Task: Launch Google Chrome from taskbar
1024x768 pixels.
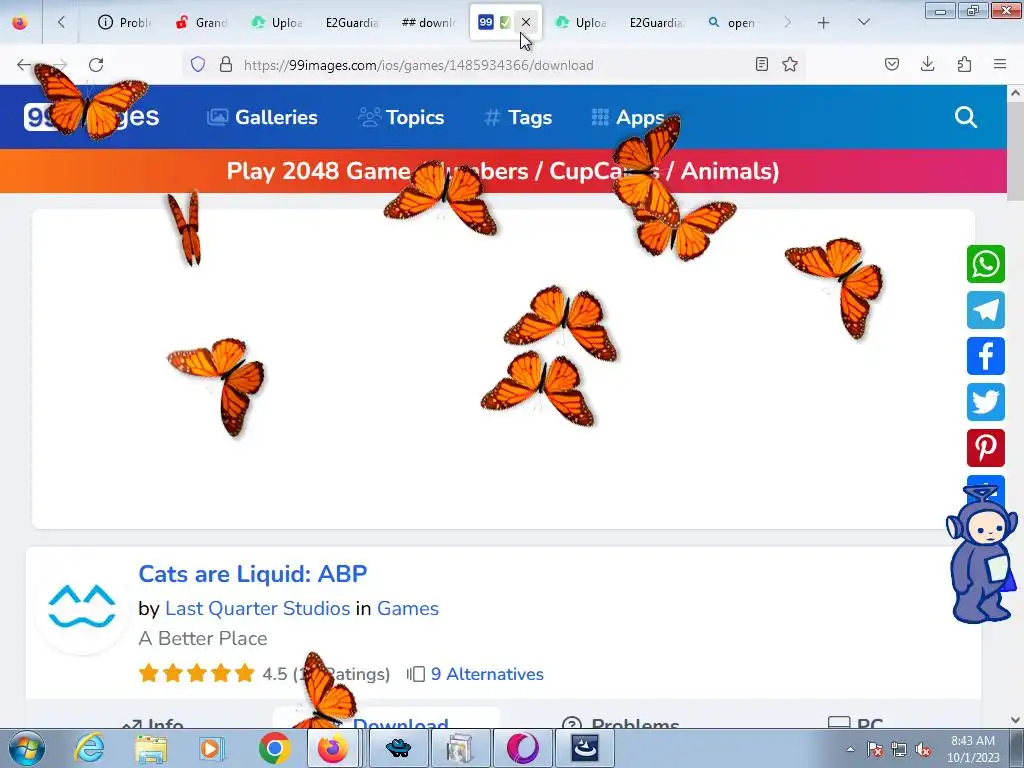Action: coord(274,748)
